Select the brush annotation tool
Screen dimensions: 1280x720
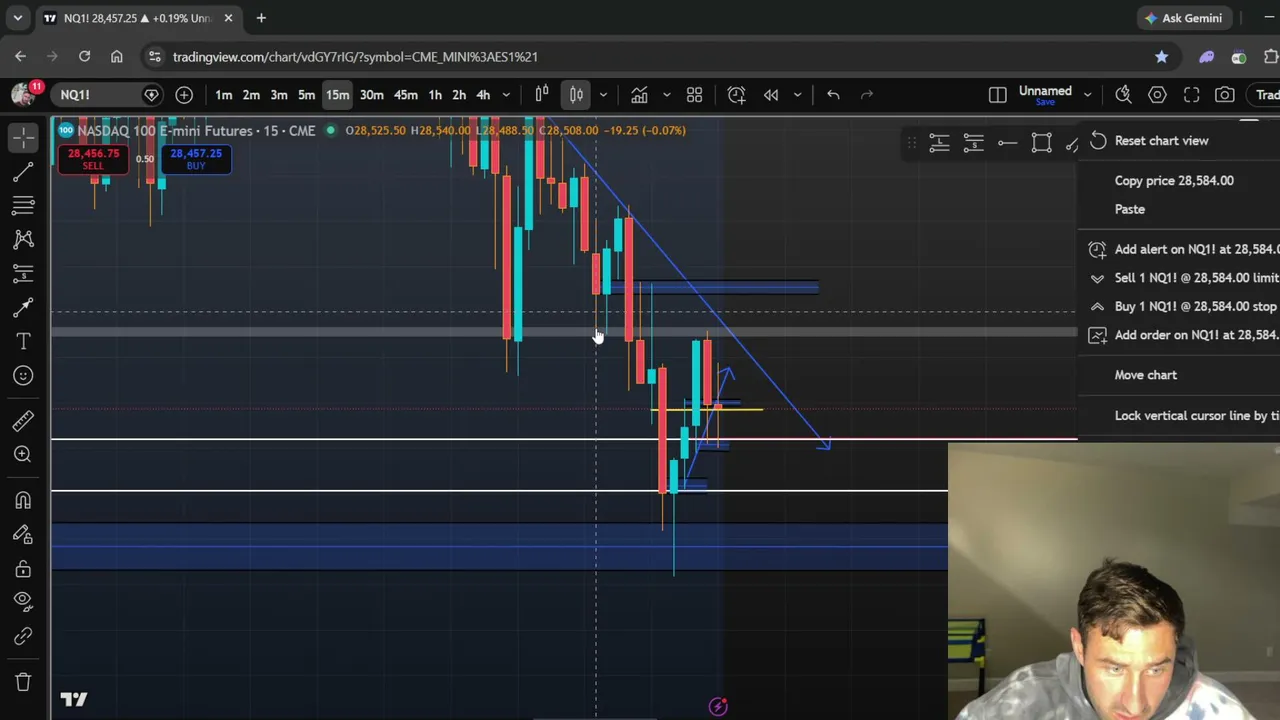tap(23, 308)
